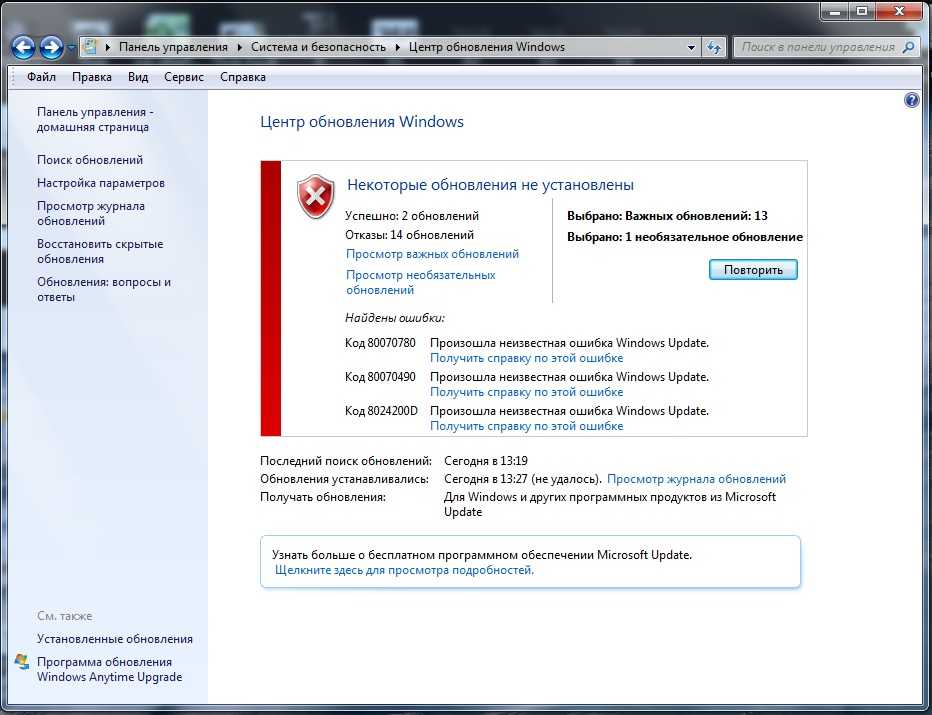Expand the arrow before Система и безопасность
The height and width of the screenshot is (715, 932).
[x=240, y=48]
